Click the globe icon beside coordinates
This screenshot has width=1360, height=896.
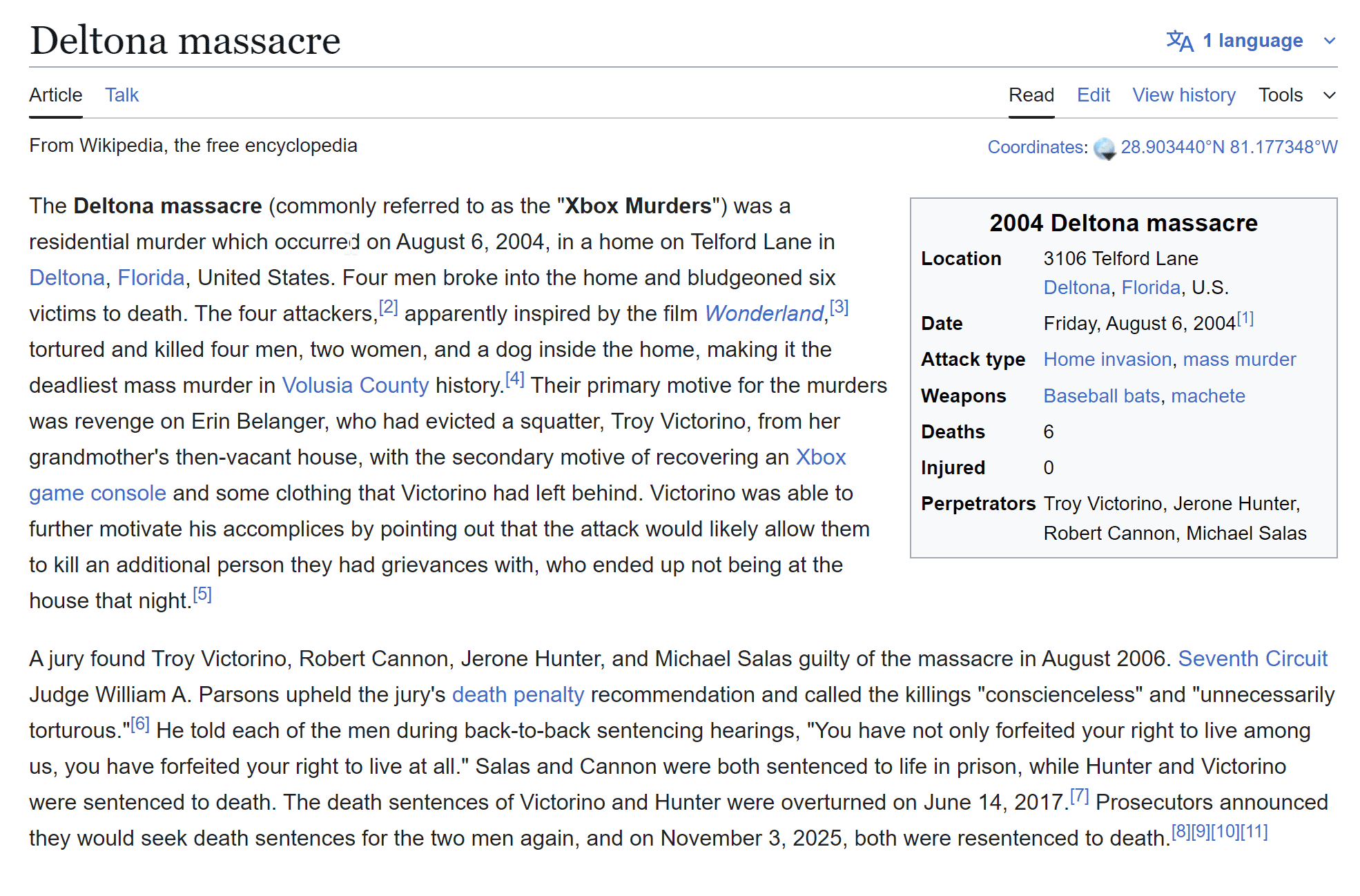tap(1105, 148)
